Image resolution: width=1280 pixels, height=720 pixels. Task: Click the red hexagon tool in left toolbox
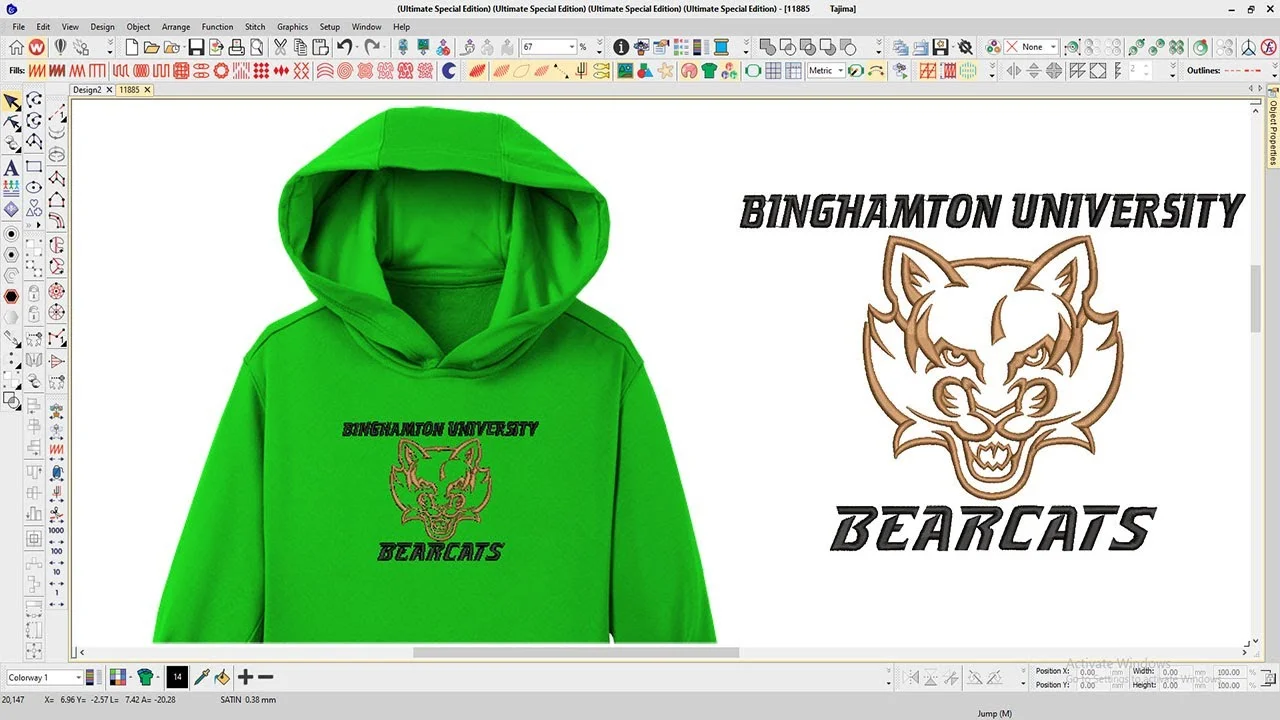[11, 297]
